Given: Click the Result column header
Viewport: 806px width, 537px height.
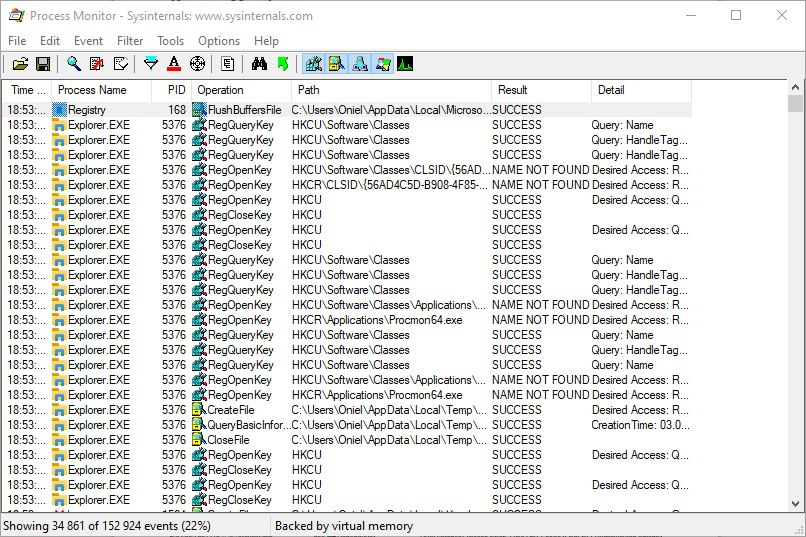Looking at the screenshot, I should point(541,90).
